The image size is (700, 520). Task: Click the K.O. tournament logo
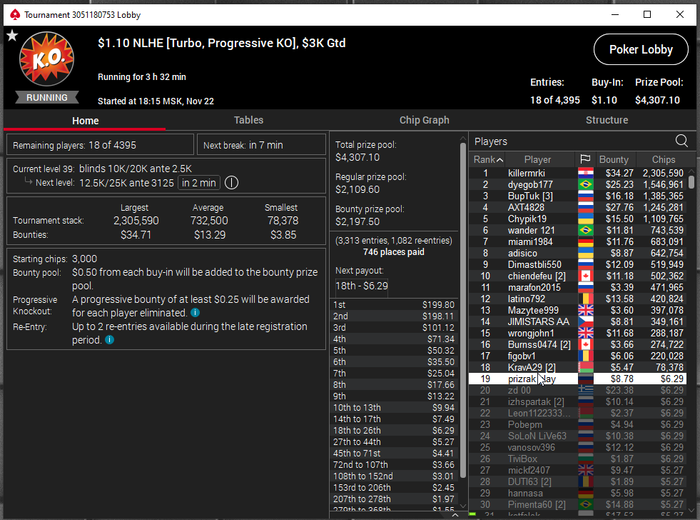(x=46, y=58)
